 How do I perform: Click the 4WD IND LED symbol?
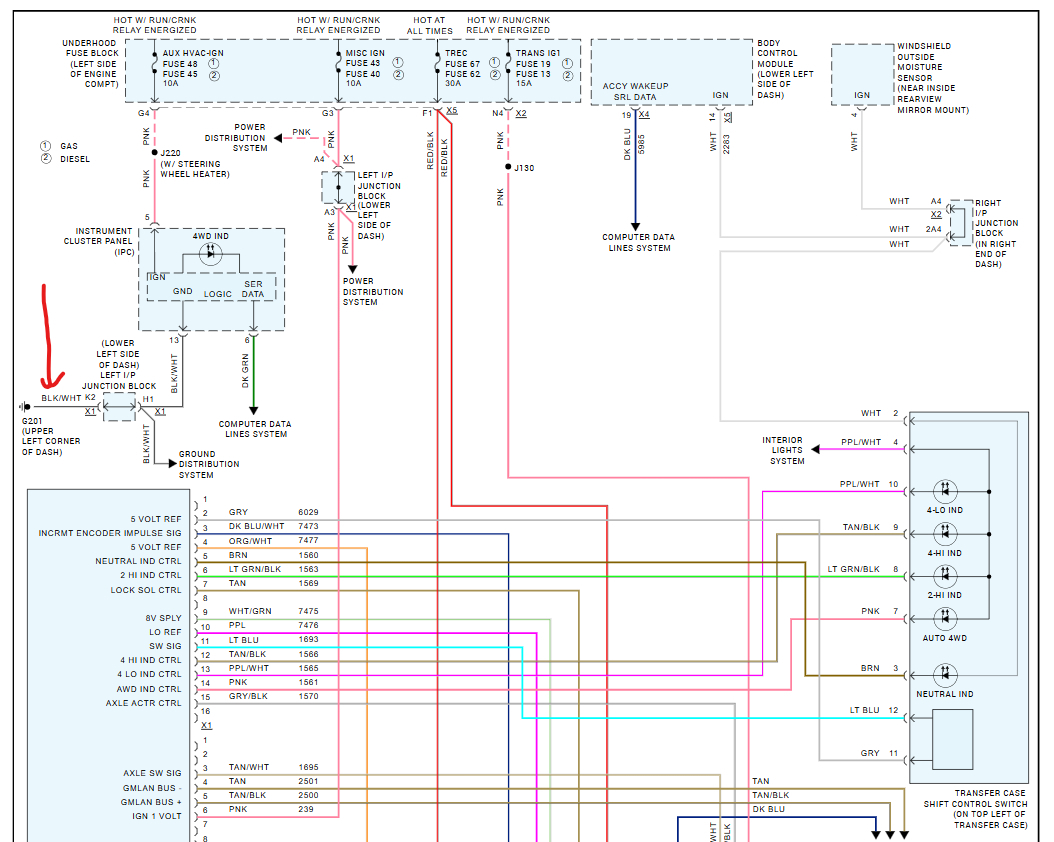210,254
